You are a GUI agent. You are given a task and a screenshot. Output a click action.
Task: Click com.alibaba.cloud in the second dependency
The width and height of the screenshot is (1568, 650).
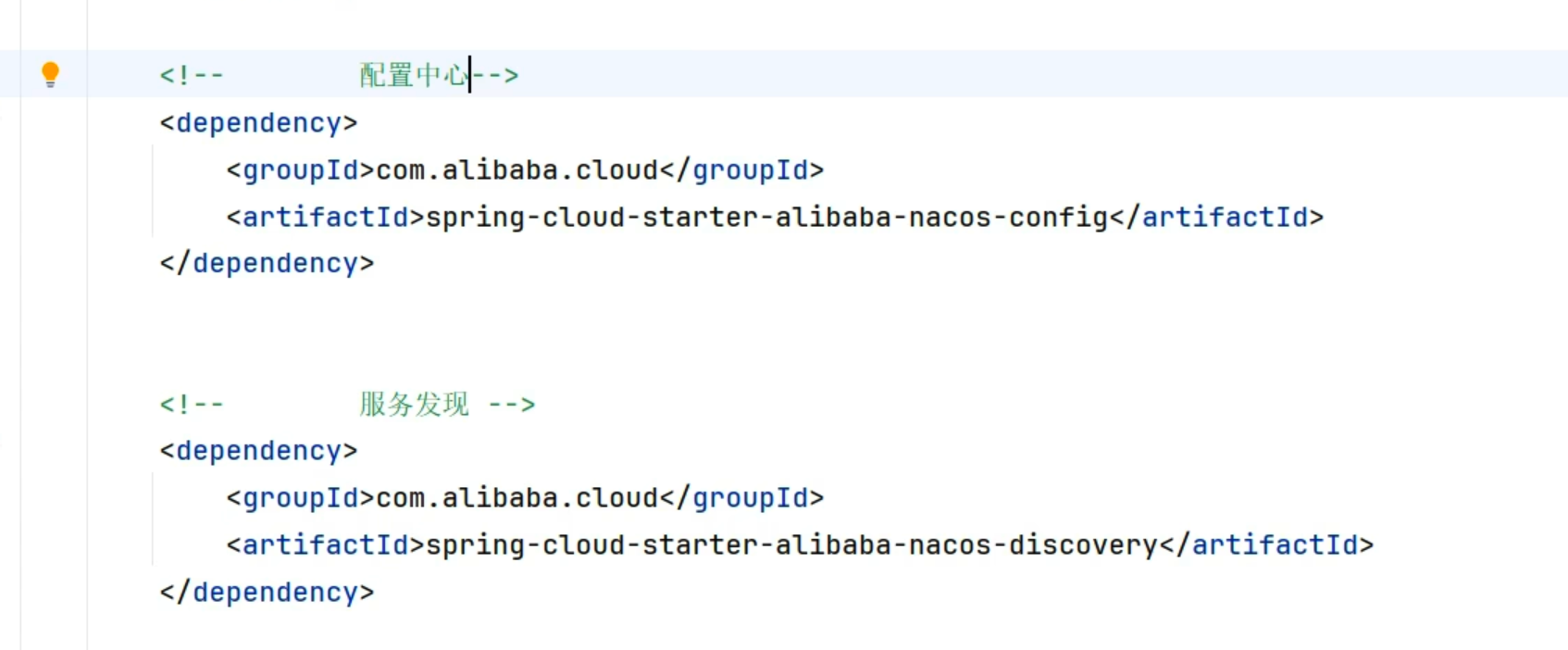tap(516, 498)
